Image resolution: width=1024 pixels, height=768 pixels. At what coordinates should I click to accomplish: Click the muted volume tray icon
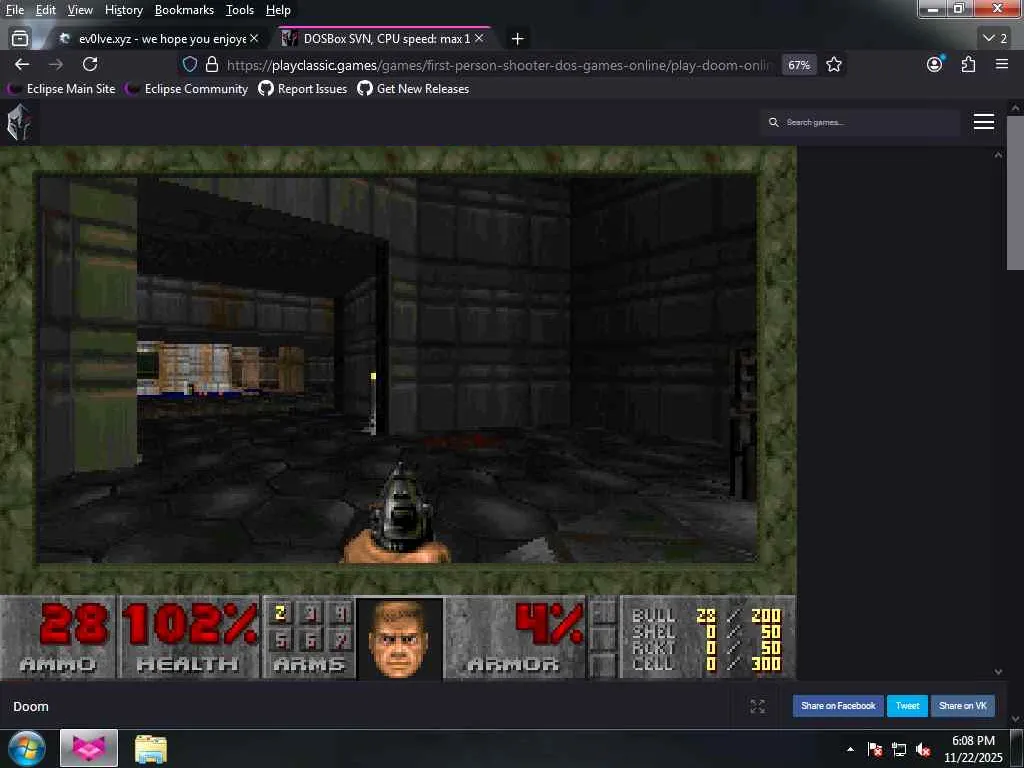923,749
